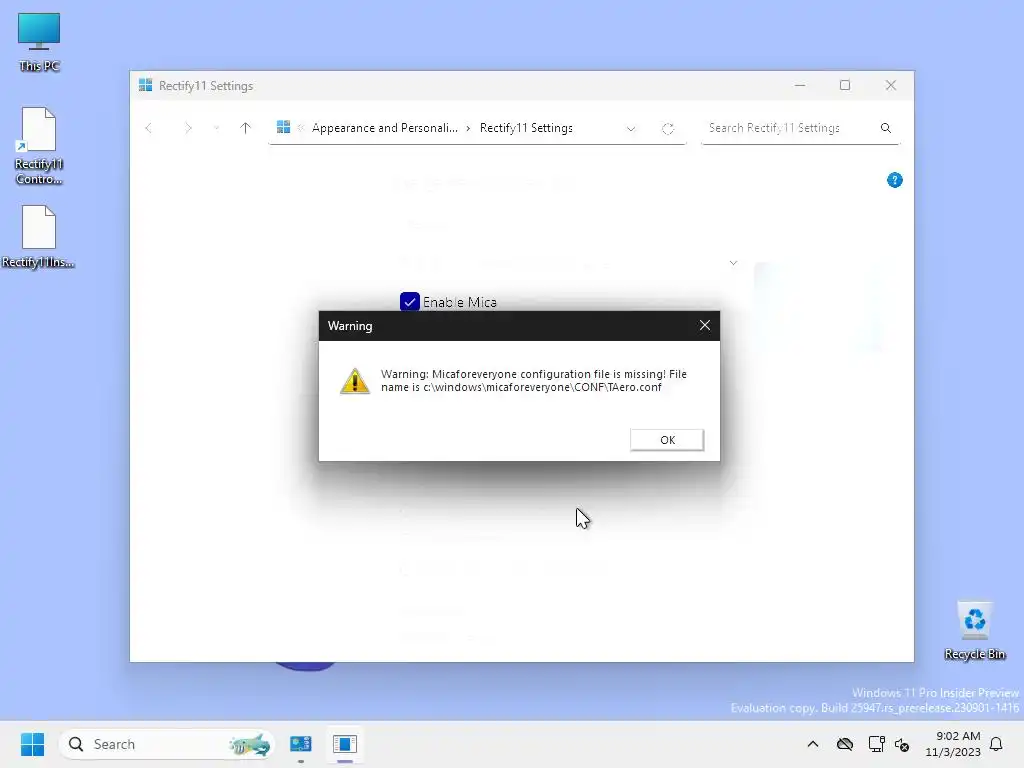
Task: Select Recycle Bin on desktop
Action: point(975,631)
